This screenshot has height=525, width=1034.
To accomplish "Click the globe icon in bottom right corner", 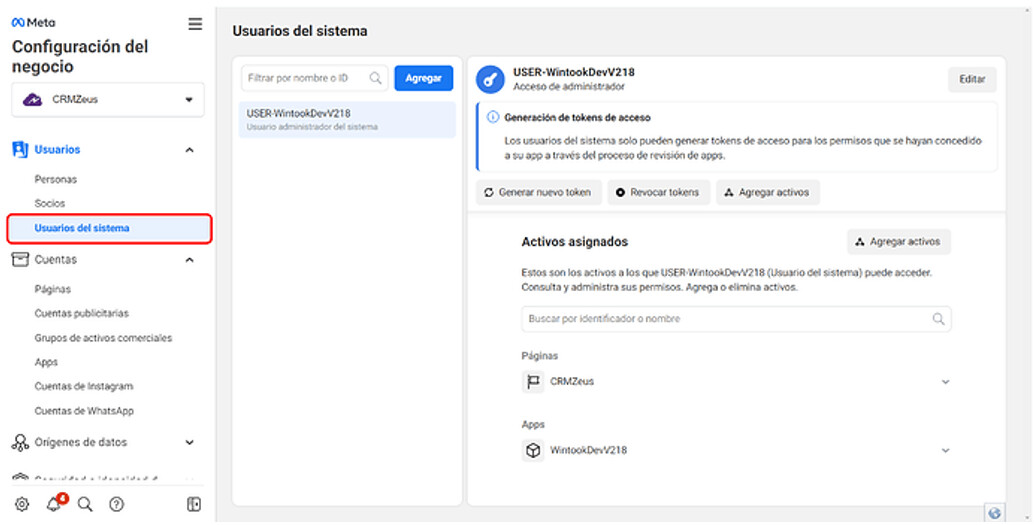I will coord(994,512).
